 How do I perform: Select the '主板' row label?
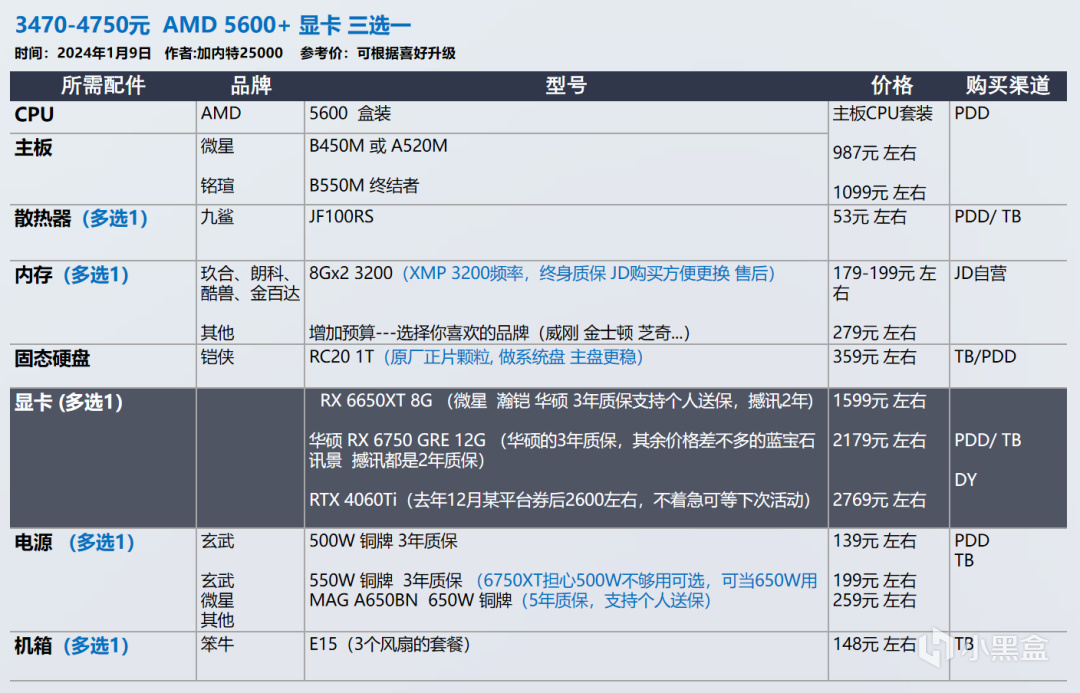34,147
